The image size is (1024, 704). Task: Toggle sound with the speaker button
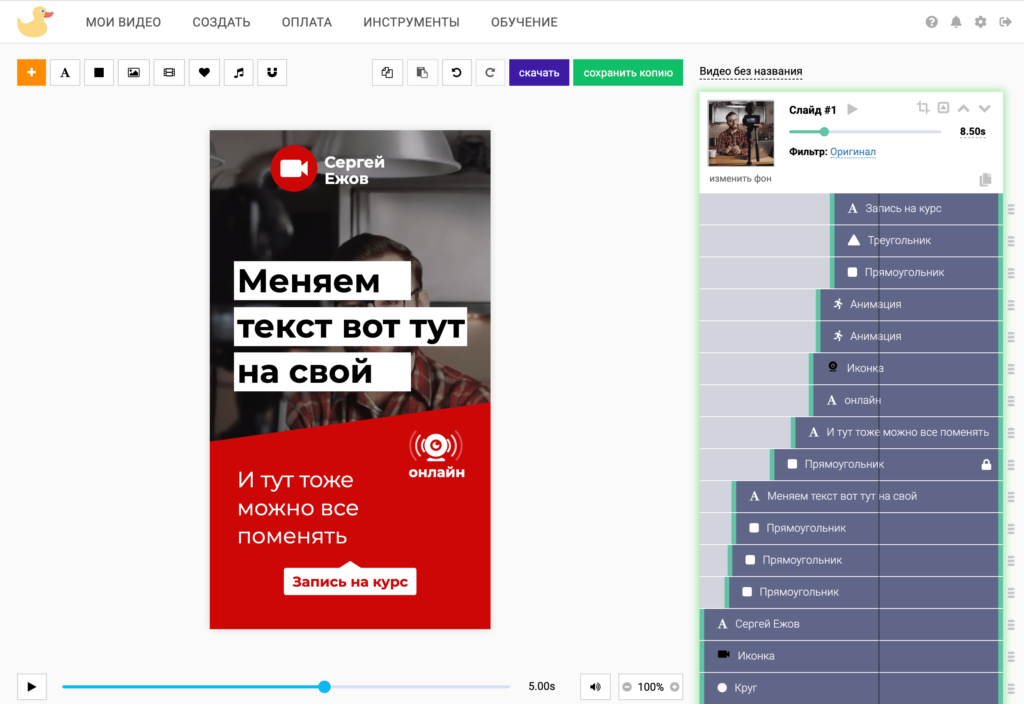(x=596, y=687)
